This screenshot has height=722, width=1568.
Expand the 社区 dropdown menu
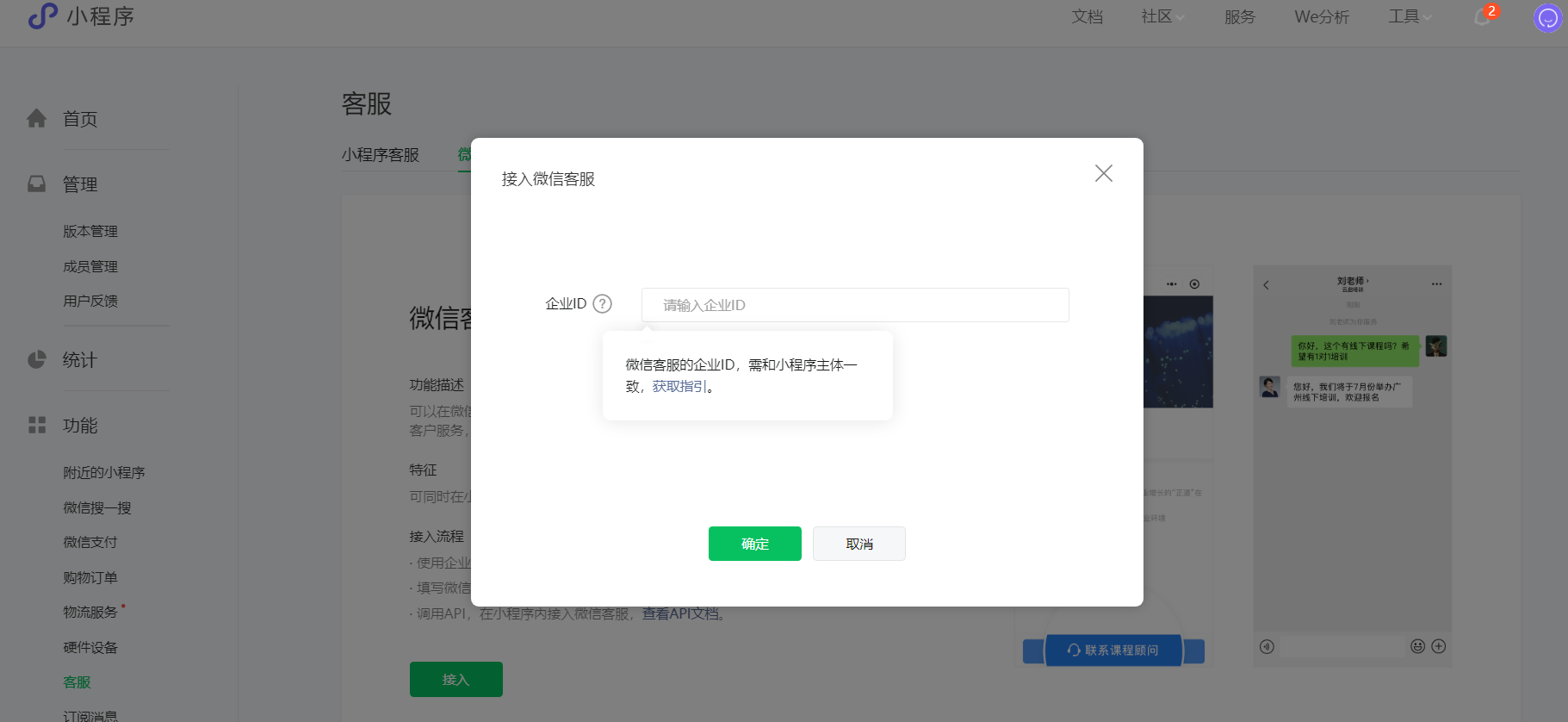tap(1163, 16)
